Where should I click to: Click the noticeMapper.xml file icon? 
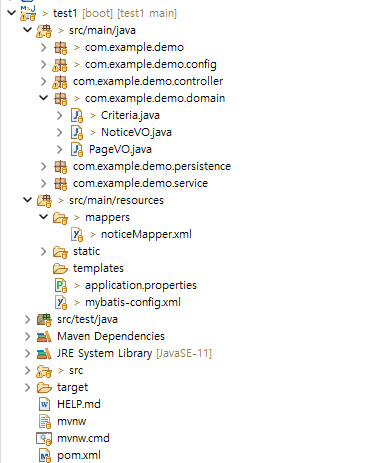tap(77, 235)
